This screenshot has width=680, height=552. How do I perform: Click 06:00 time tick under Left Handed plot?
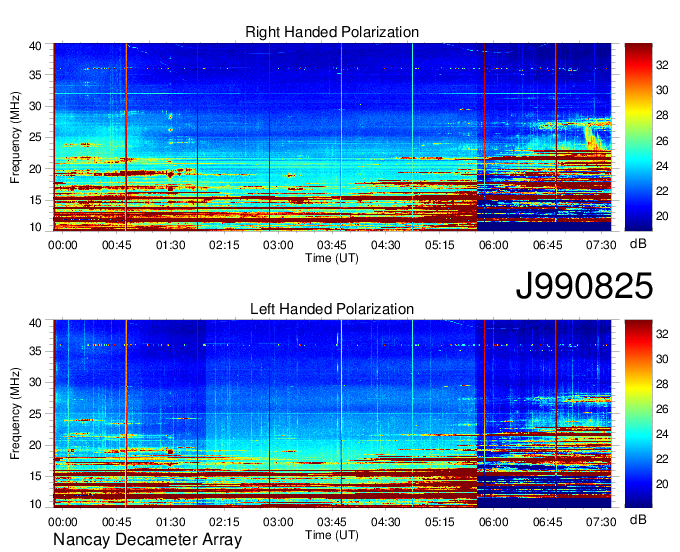[x=494, y=522]
